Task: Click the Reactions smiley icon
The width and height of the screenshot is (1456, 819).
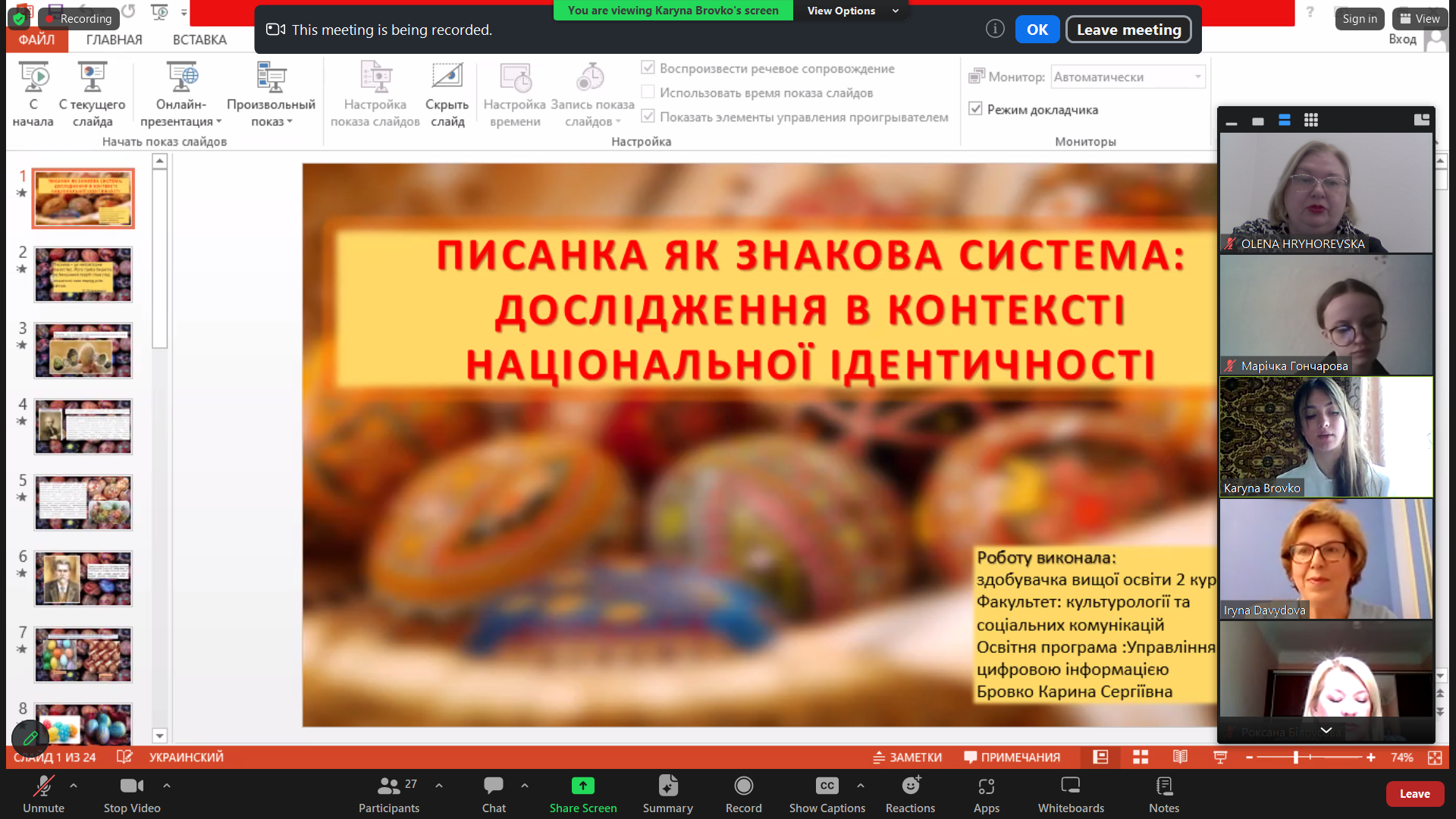Action: click(910, 786)
